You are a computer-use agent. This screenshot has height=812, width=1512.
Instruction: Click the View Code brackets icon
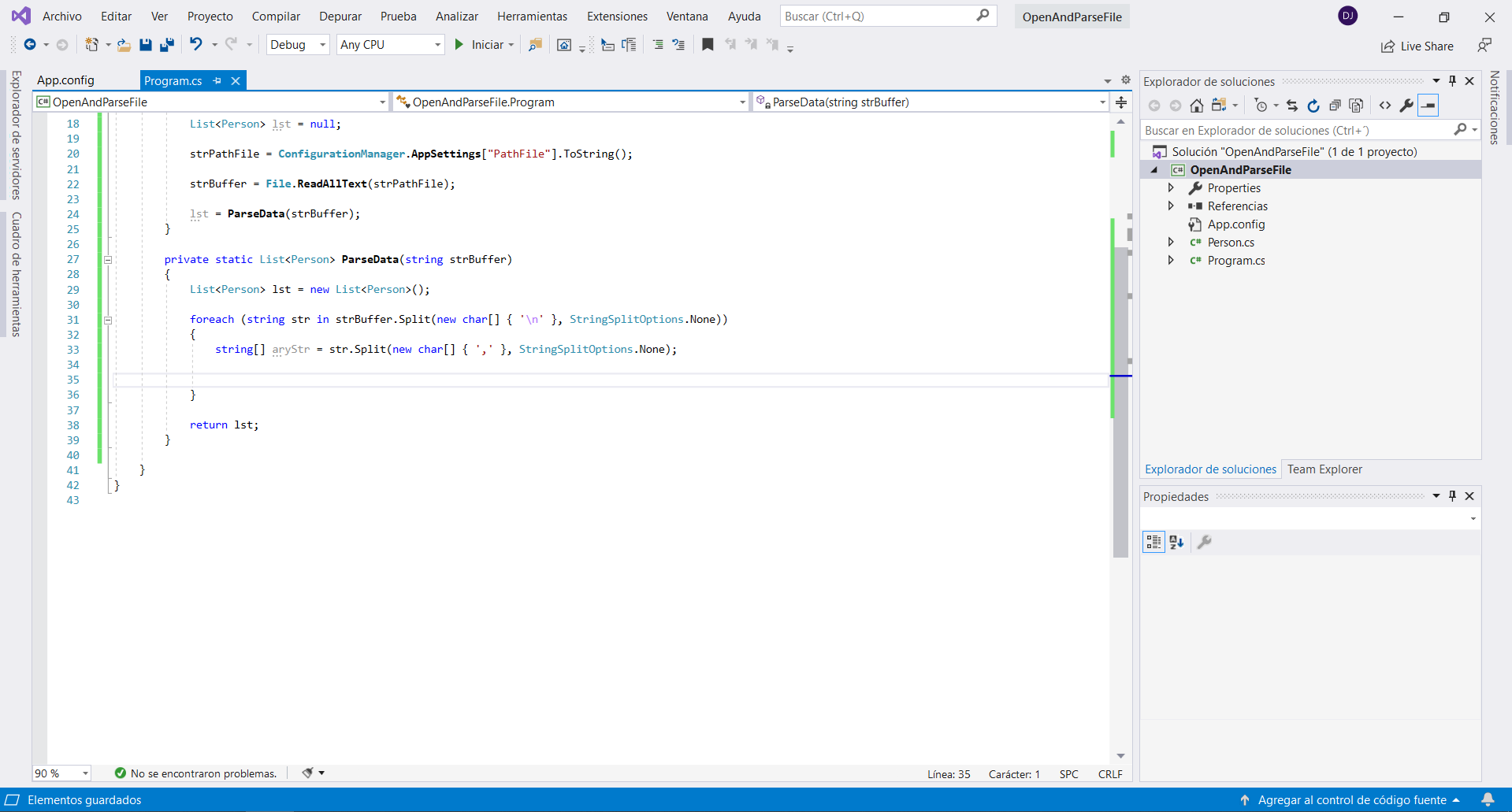click(1384, 106)
